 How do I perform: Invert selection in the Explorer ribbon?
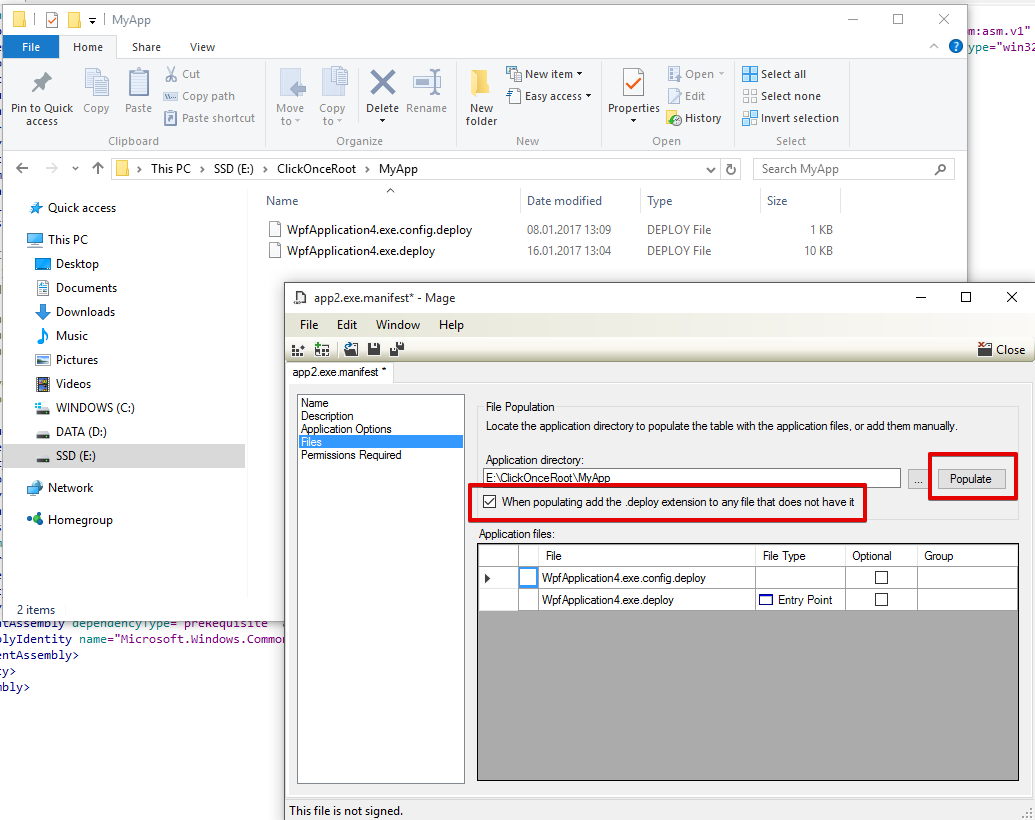790,117
